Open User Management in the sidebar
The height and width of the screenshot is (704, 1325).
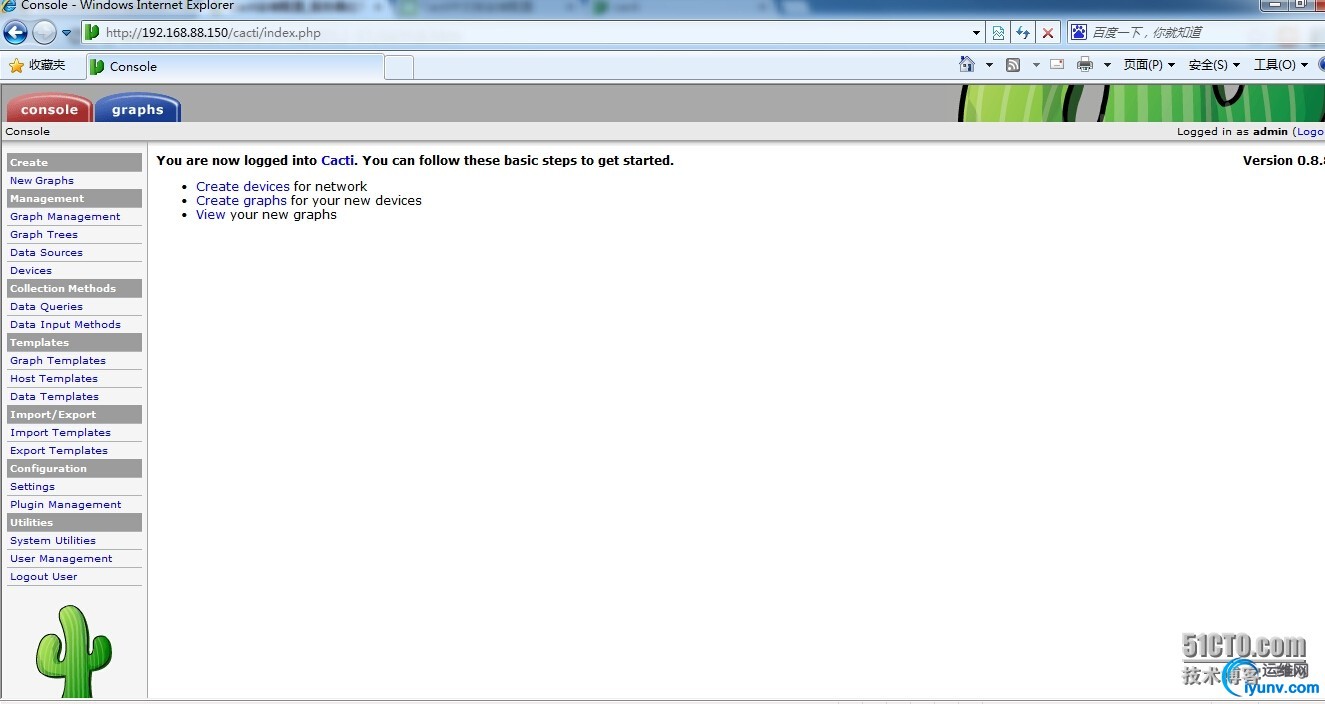(x=61, y=559)
